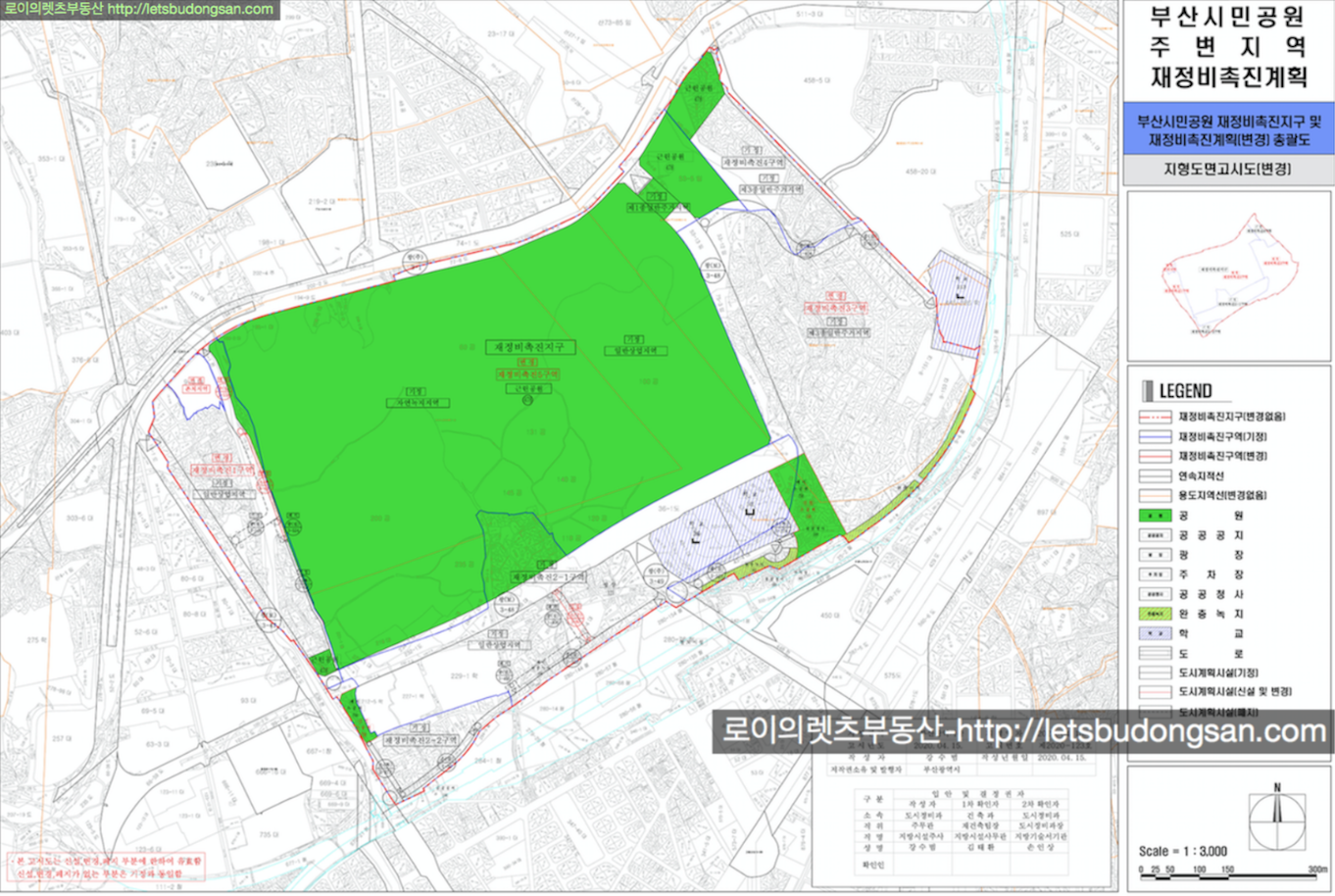Click the red-bordered note box at the bottom left
Image resolution: width=1335 pixels, height=896 pixels.
[107, 866]
